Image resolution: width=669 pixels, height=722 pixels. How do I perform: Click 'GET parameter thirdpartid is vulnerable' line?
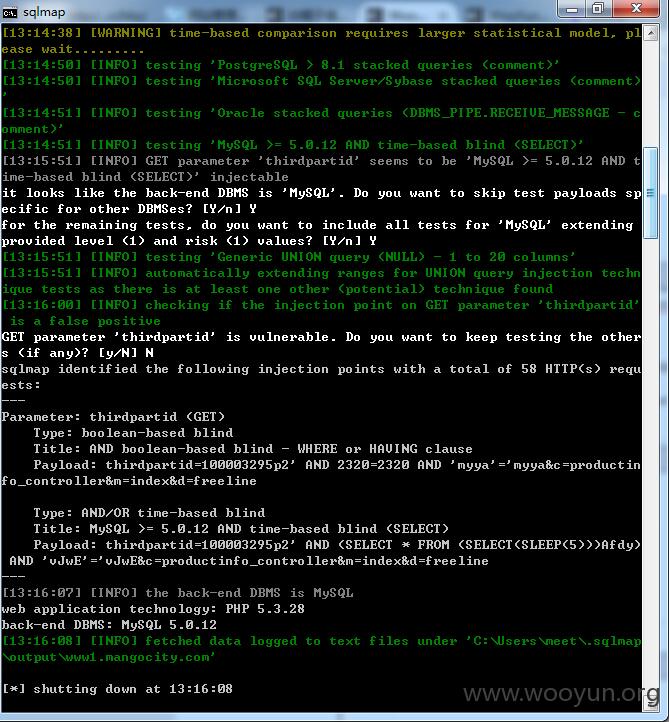point(321,337)
